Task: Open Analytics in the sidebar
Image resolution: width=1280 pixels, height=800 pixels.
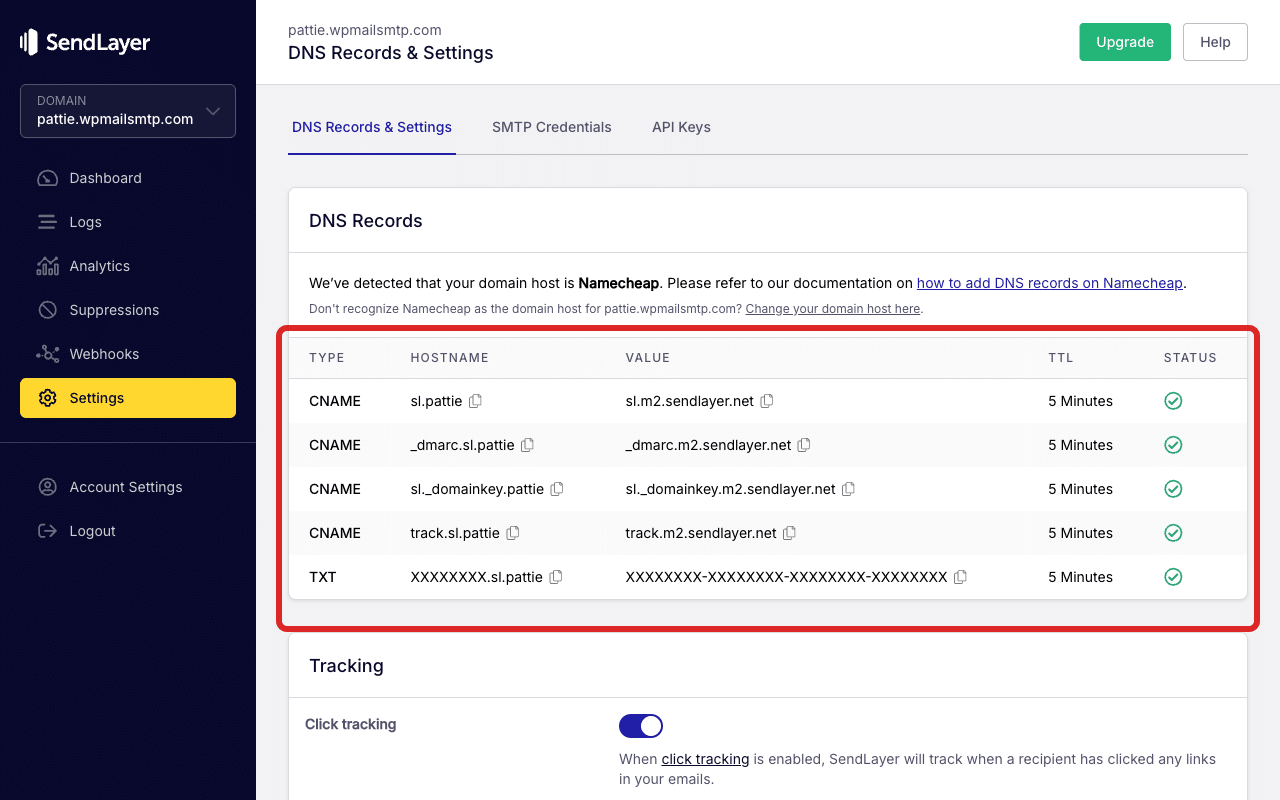Action: (x=128, y=266)
